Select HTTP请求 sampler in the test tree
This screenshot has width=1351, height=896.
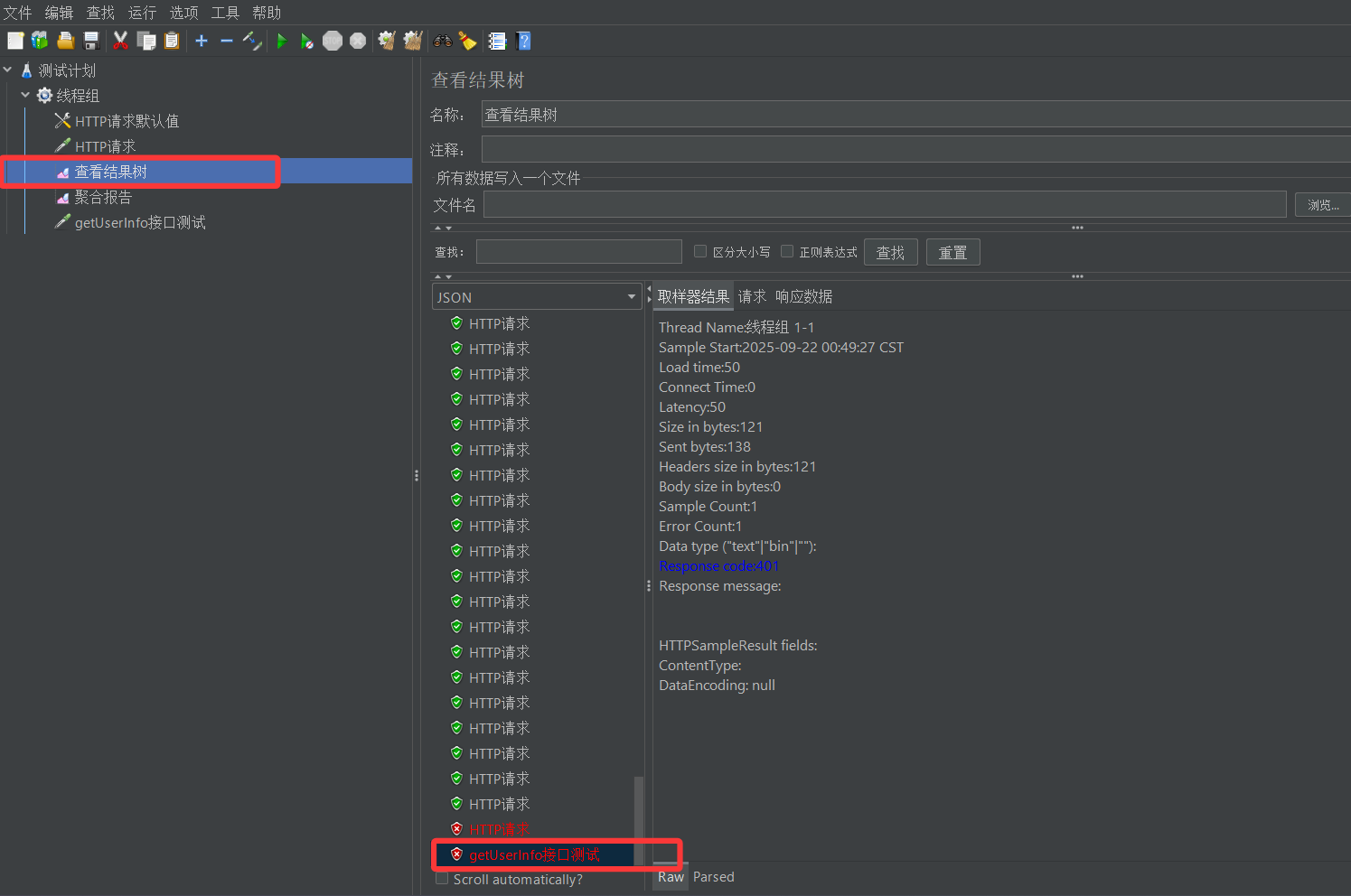point(105,146)
